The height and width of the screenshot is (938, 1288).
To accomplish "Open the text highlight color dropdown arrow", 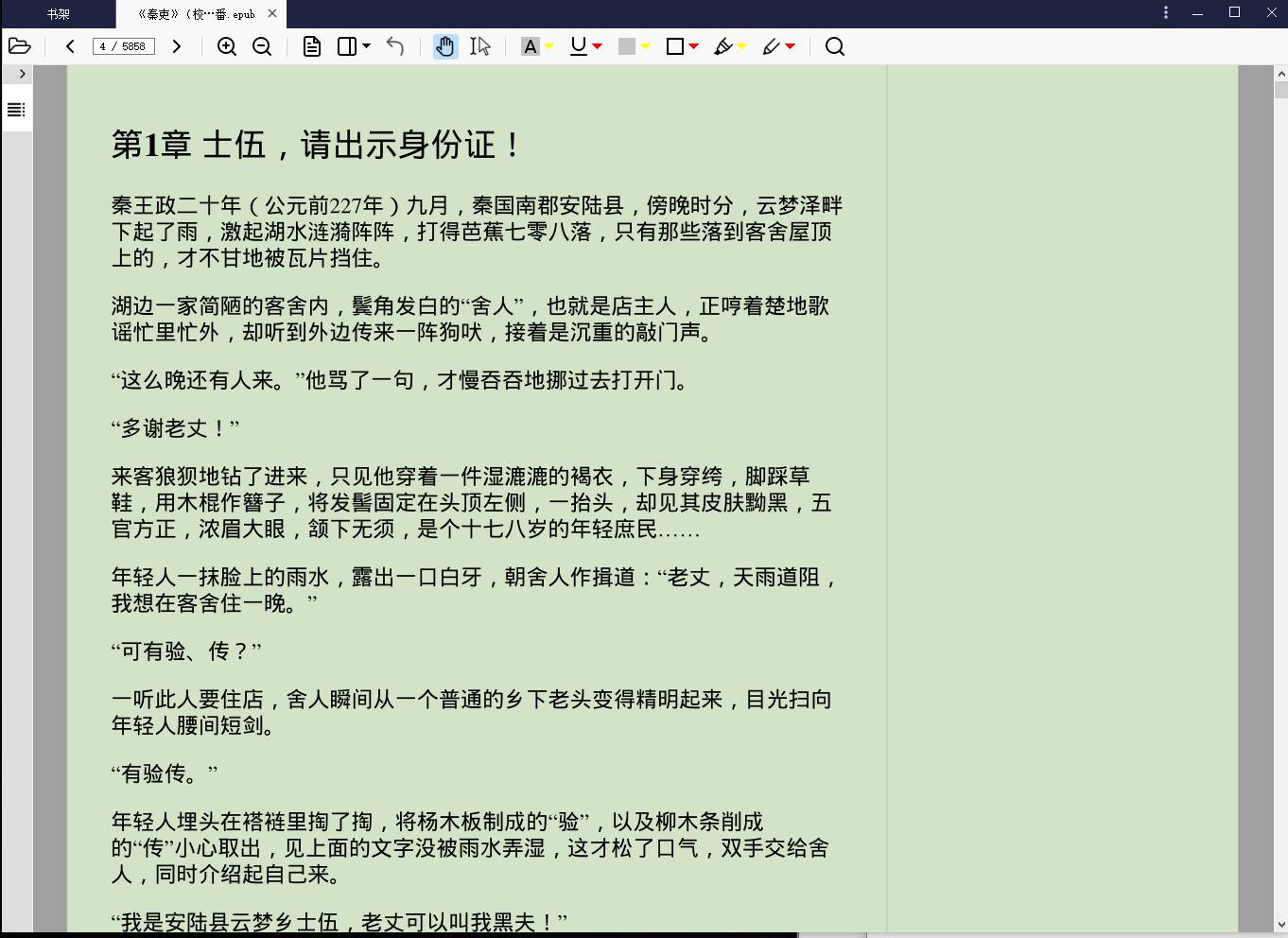I will (x=549, y=46).
